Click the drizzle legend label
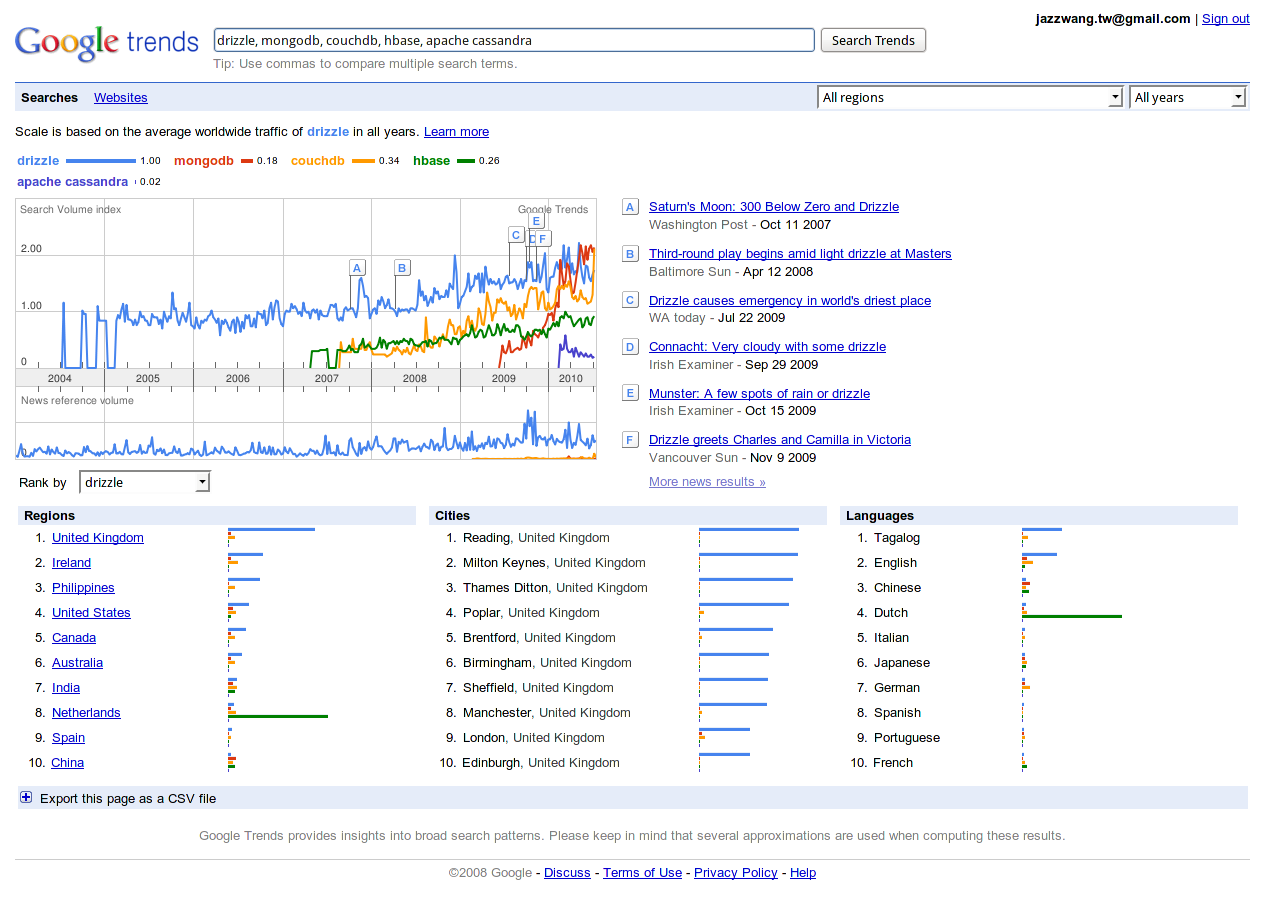The width and height of the screenshot is (1265, 904). (38, 161)
